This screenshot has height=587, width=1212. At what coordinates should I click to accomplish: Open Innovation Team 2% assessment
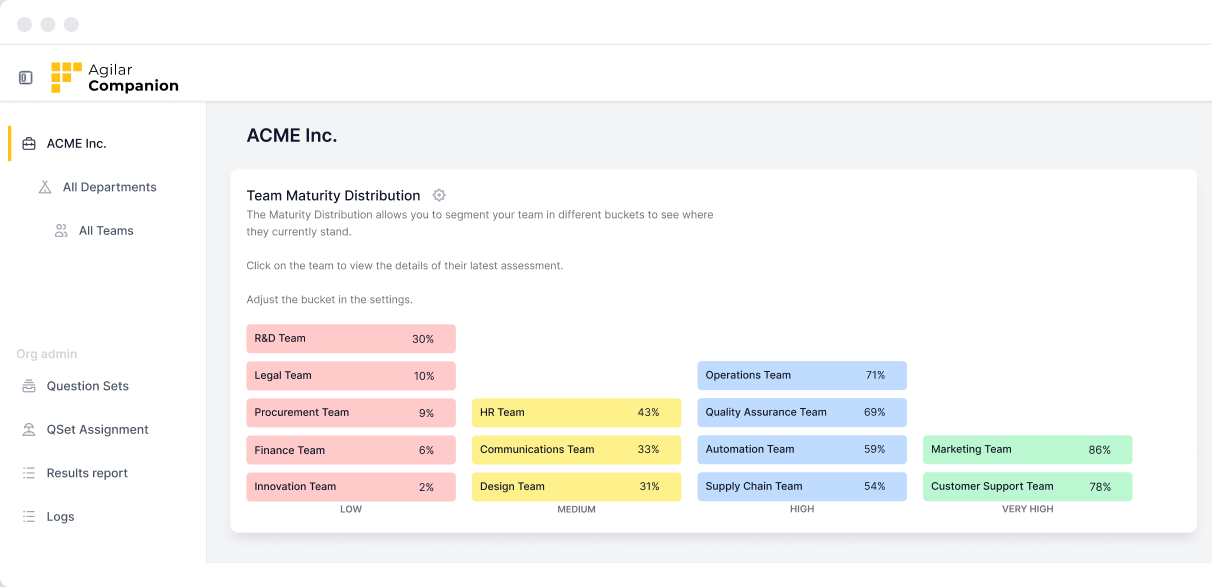[x=351, y=487]
